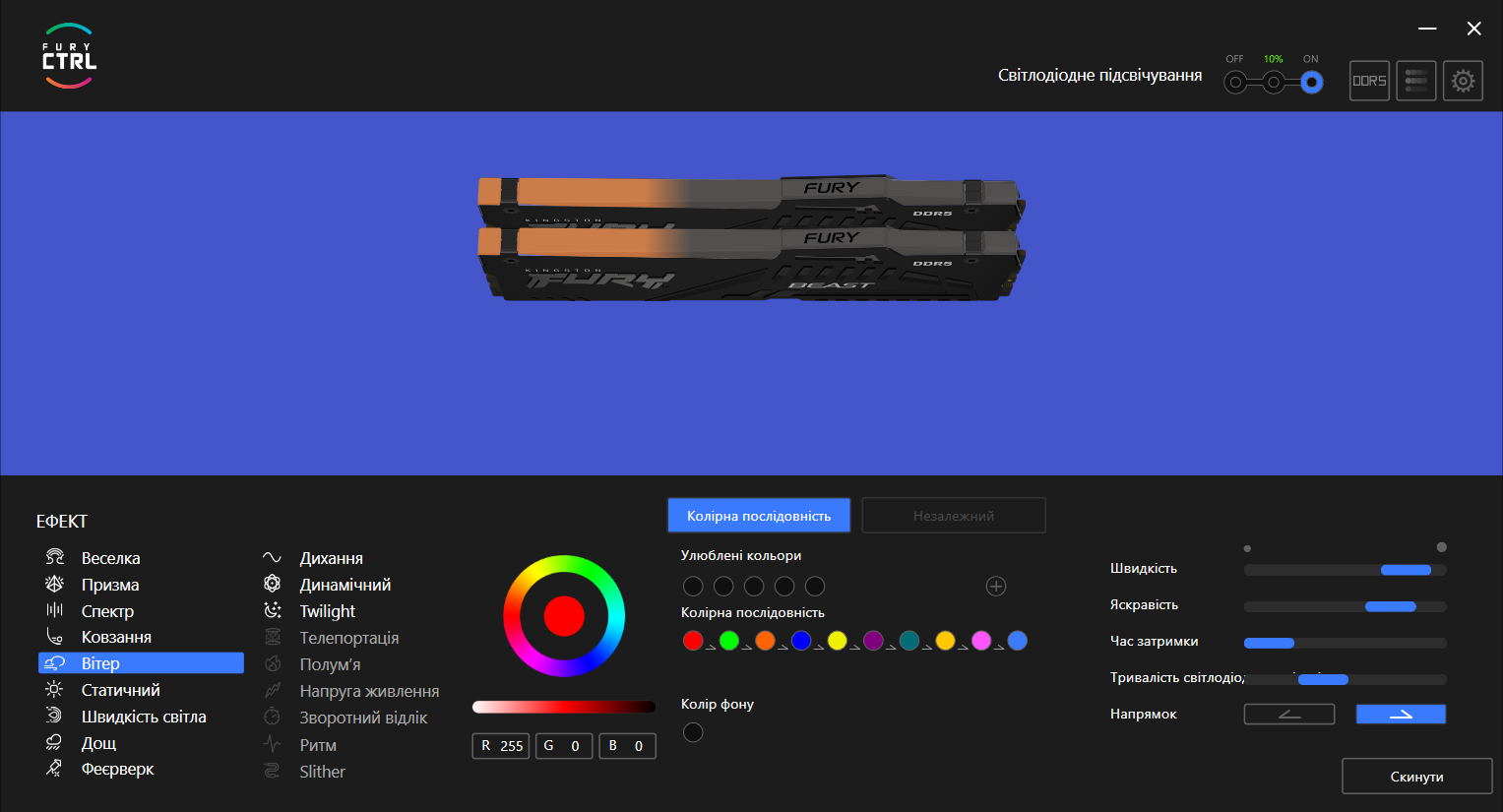Adjust the Швидкість slider
This screenshot has height=812, width=1503.
click(1346, 570)
